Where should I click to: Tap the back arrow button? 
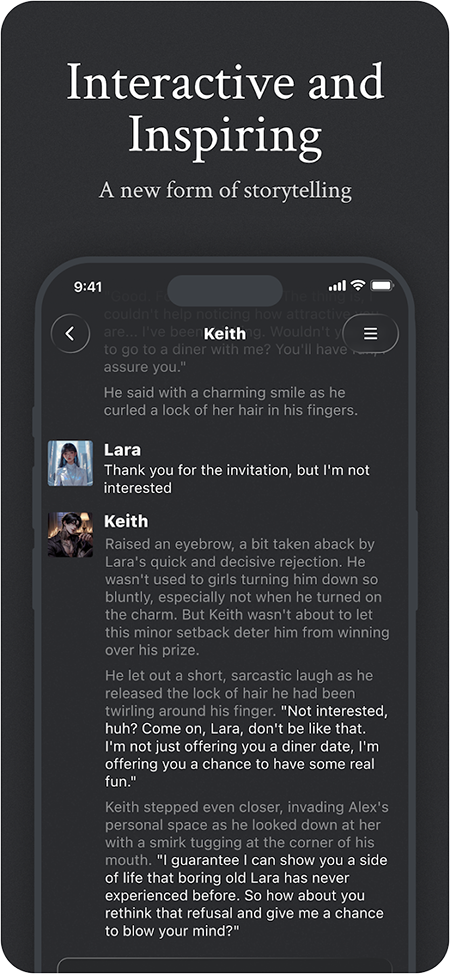pos(70,334)
